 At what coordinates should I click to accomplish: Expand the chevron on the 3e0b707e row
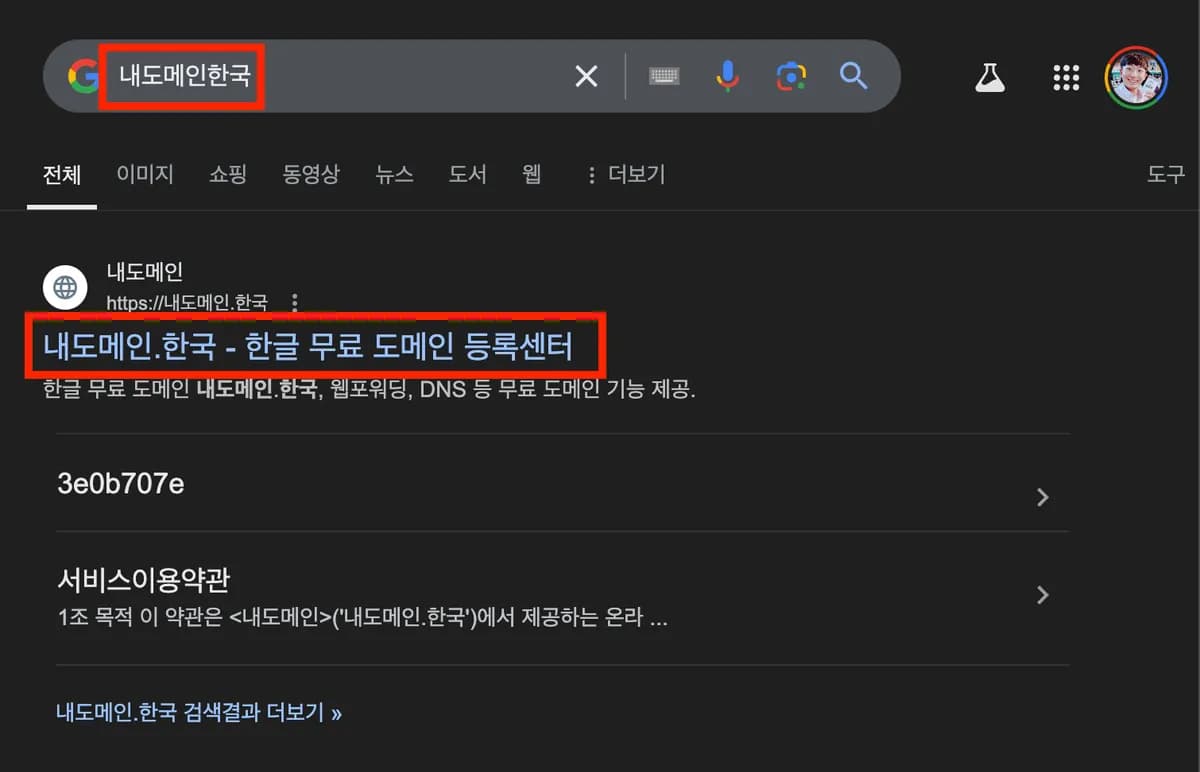1043,497
